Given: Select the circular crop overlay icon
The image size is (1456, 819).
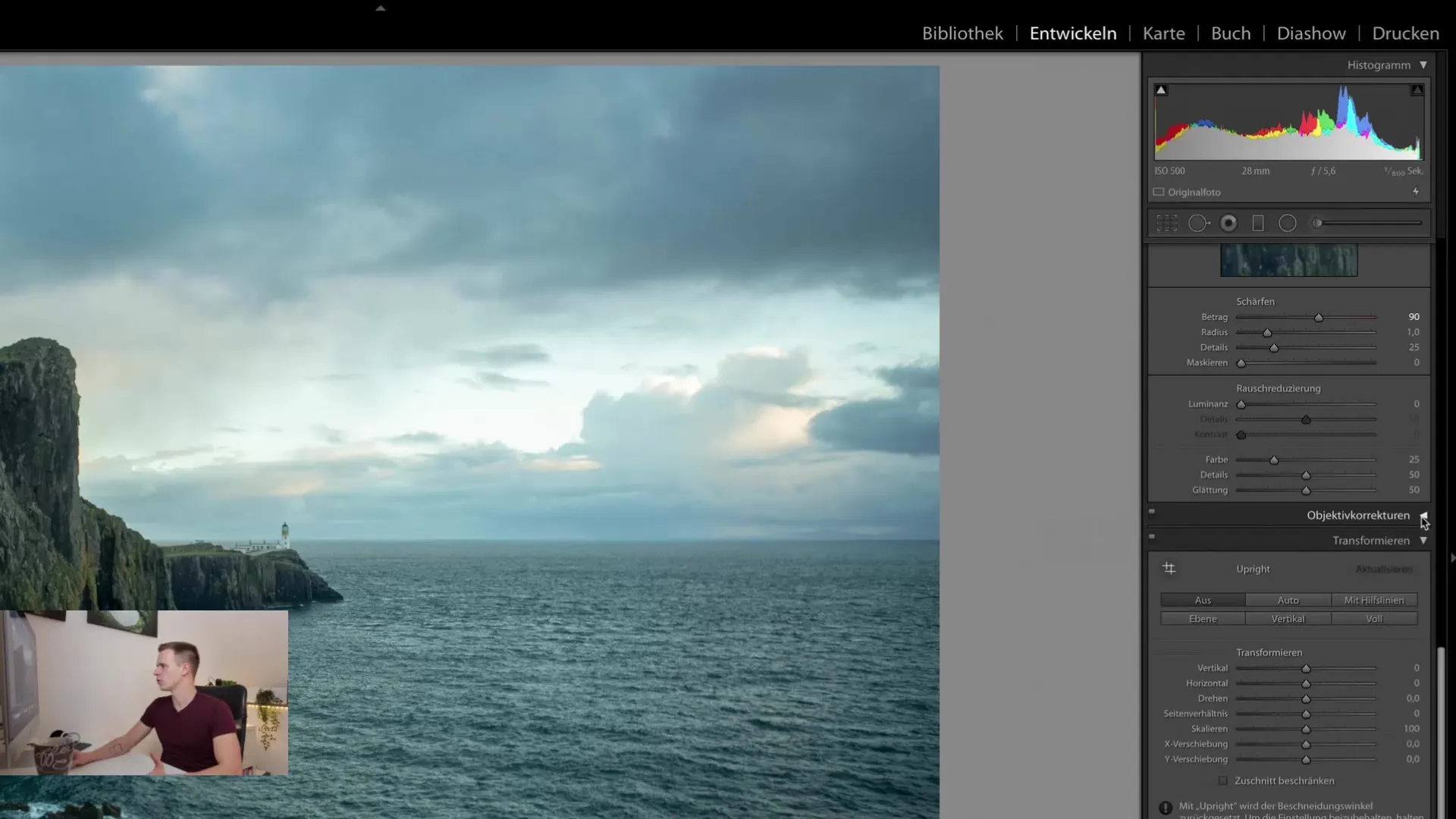Looking at the screenshot, I should point(1288,222).
